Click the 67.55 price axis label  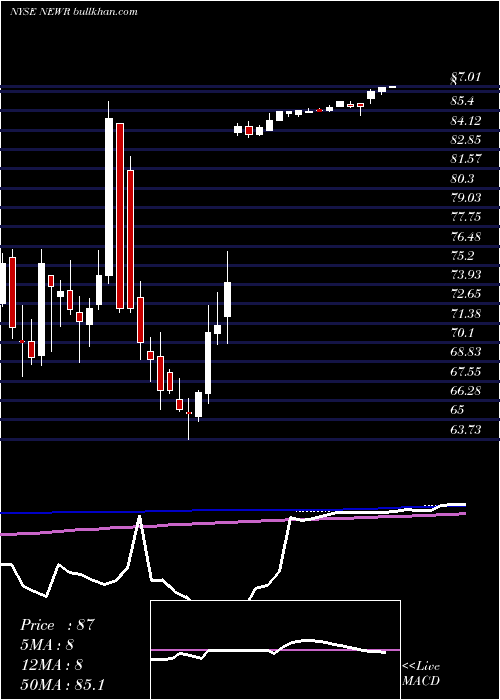[466, 371]
